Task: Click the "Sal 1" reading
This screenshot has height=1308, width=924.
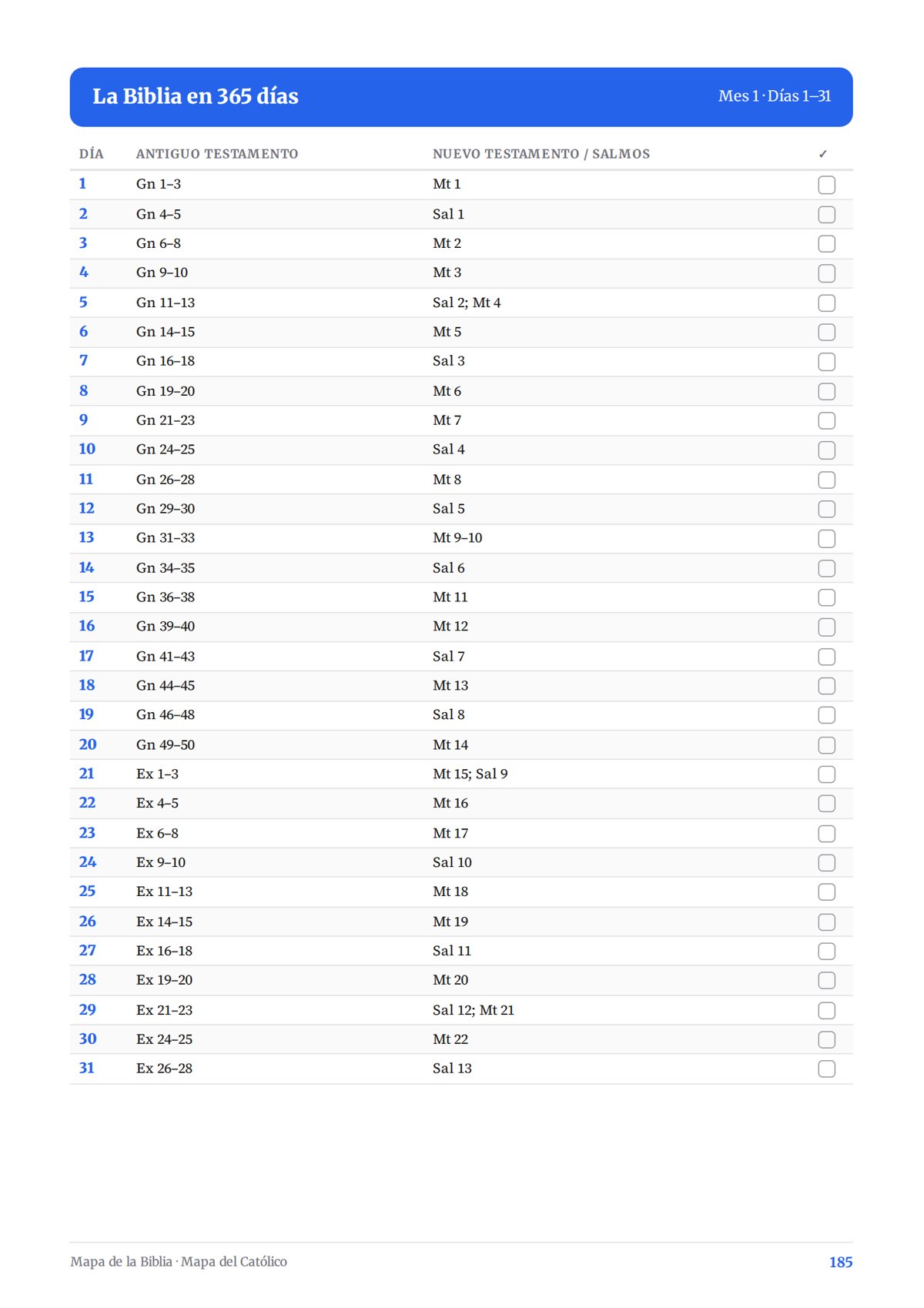Action: (448, 214)
